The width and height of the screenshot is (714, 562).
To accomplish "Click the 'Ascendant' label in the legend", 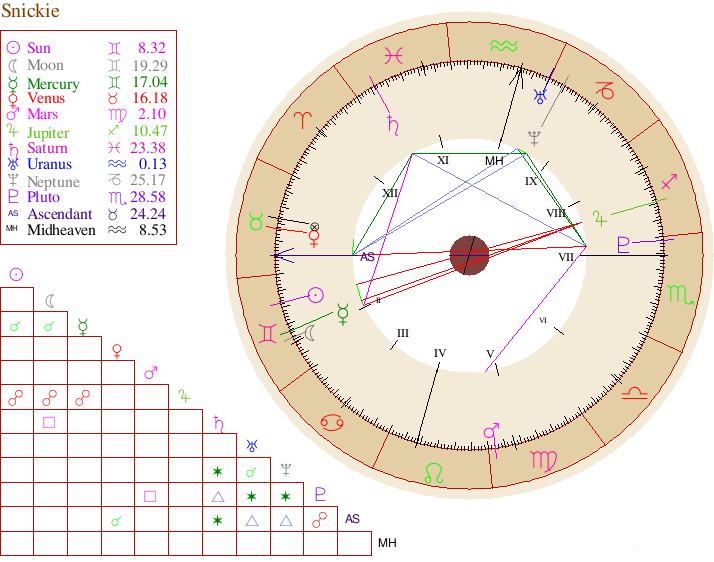I will point(60,214).
